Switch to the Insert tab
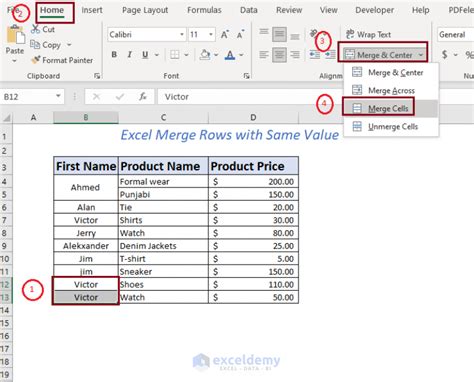Screen dimensions: 474x382 pyautogui.click(x=92, y=10)
